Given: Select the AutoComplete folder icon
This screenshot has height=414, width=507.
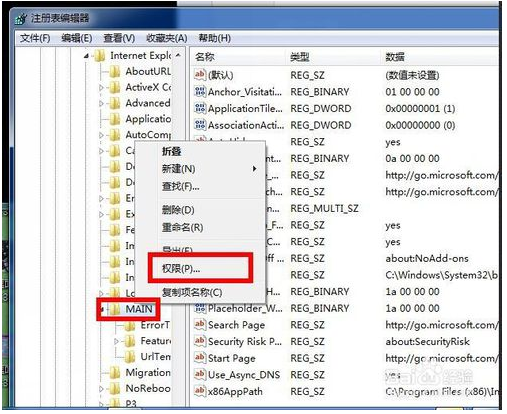Looking at the screenshot, I should 115,135.
